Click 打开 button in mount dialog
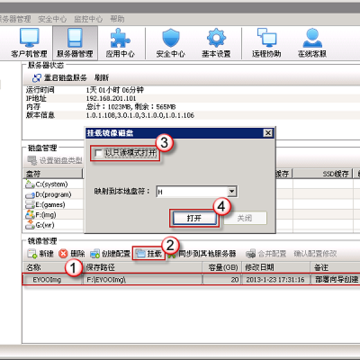The image size is (360, 360). pos(194,218)
